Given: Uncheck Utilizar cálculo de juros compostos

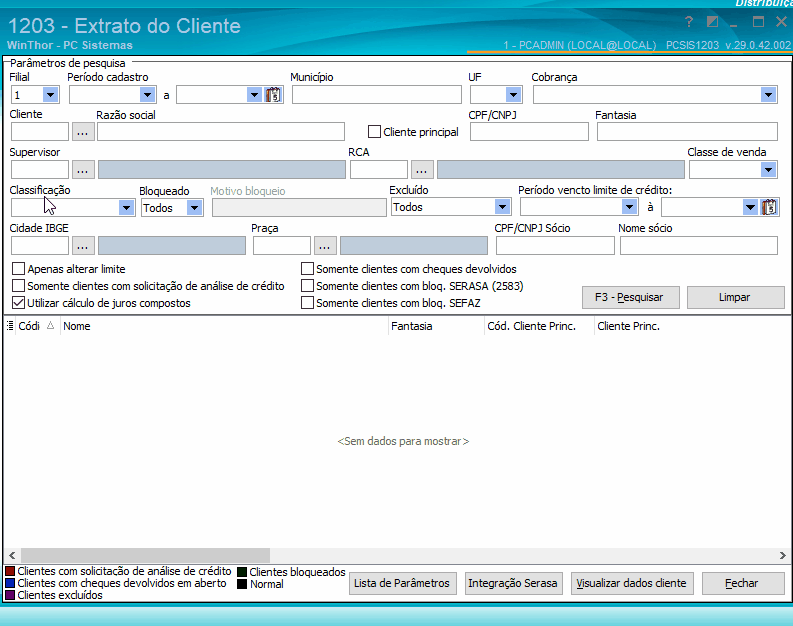Looking at the screenshot, I should click(x=18, y=303).
